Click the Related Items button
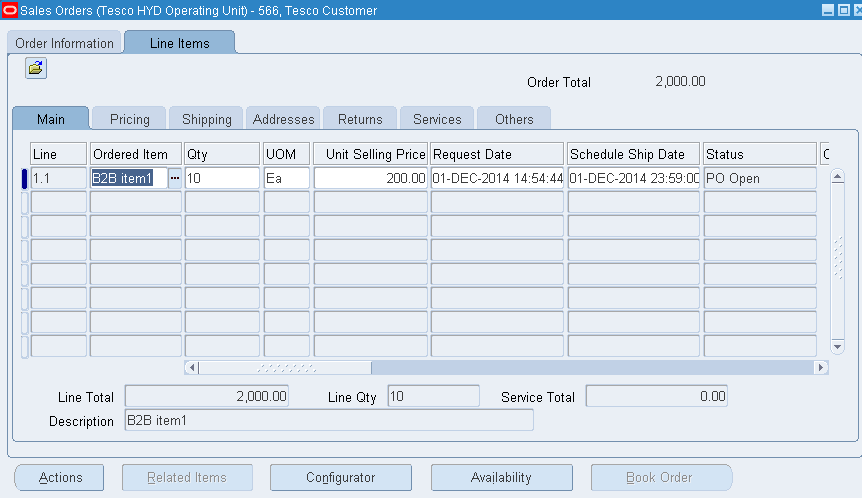This screenshot has width=862, height=498. point(187,477)
